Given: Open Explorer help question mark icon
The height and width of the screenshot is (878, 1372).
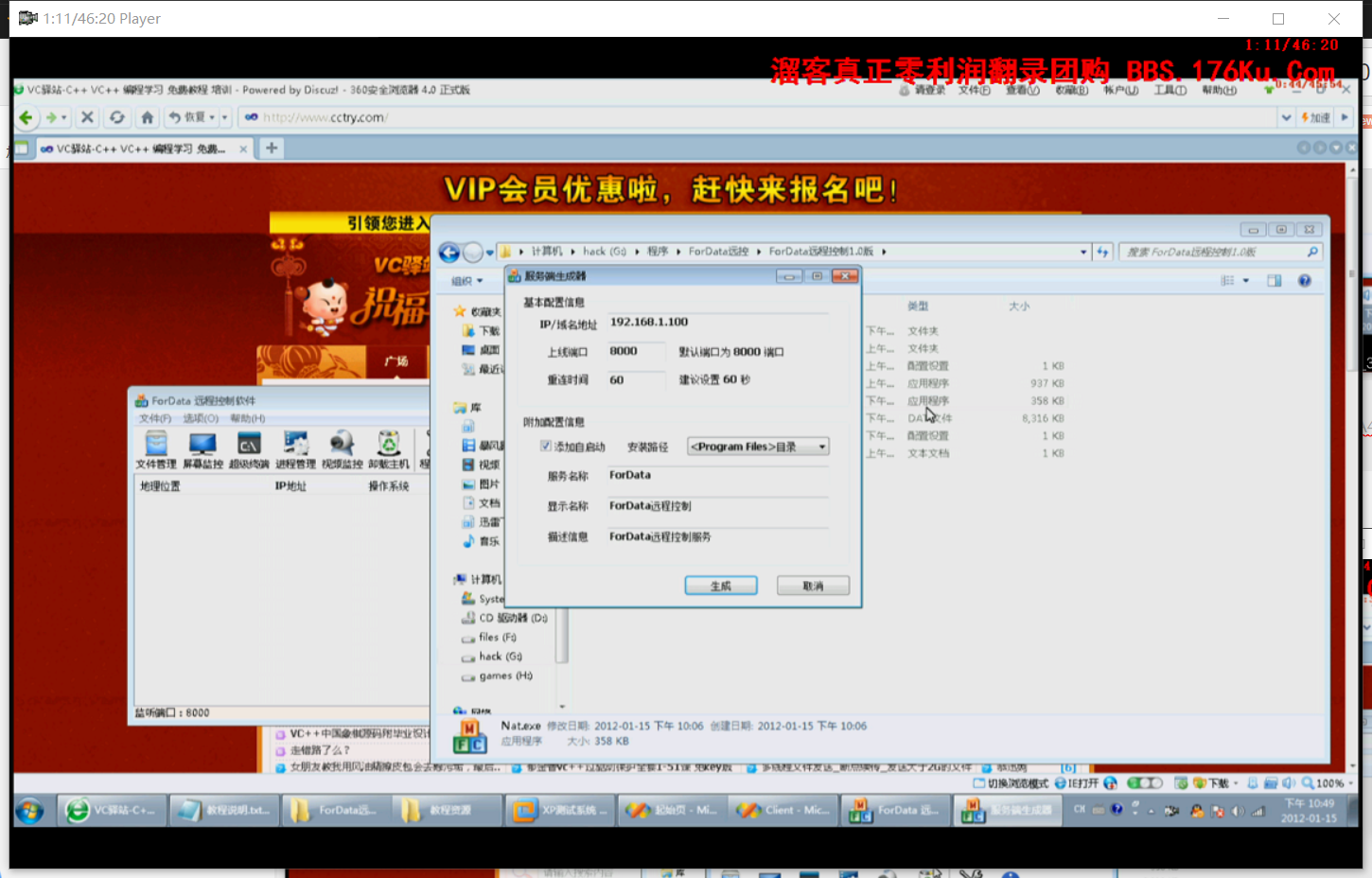Looking at the screenshot, I should 1305,281.
